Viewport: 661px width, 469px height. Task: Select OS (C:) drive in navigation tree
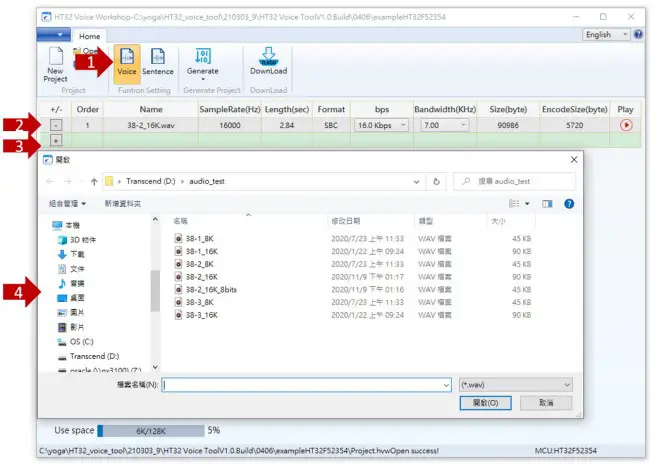tap(75, 342)
